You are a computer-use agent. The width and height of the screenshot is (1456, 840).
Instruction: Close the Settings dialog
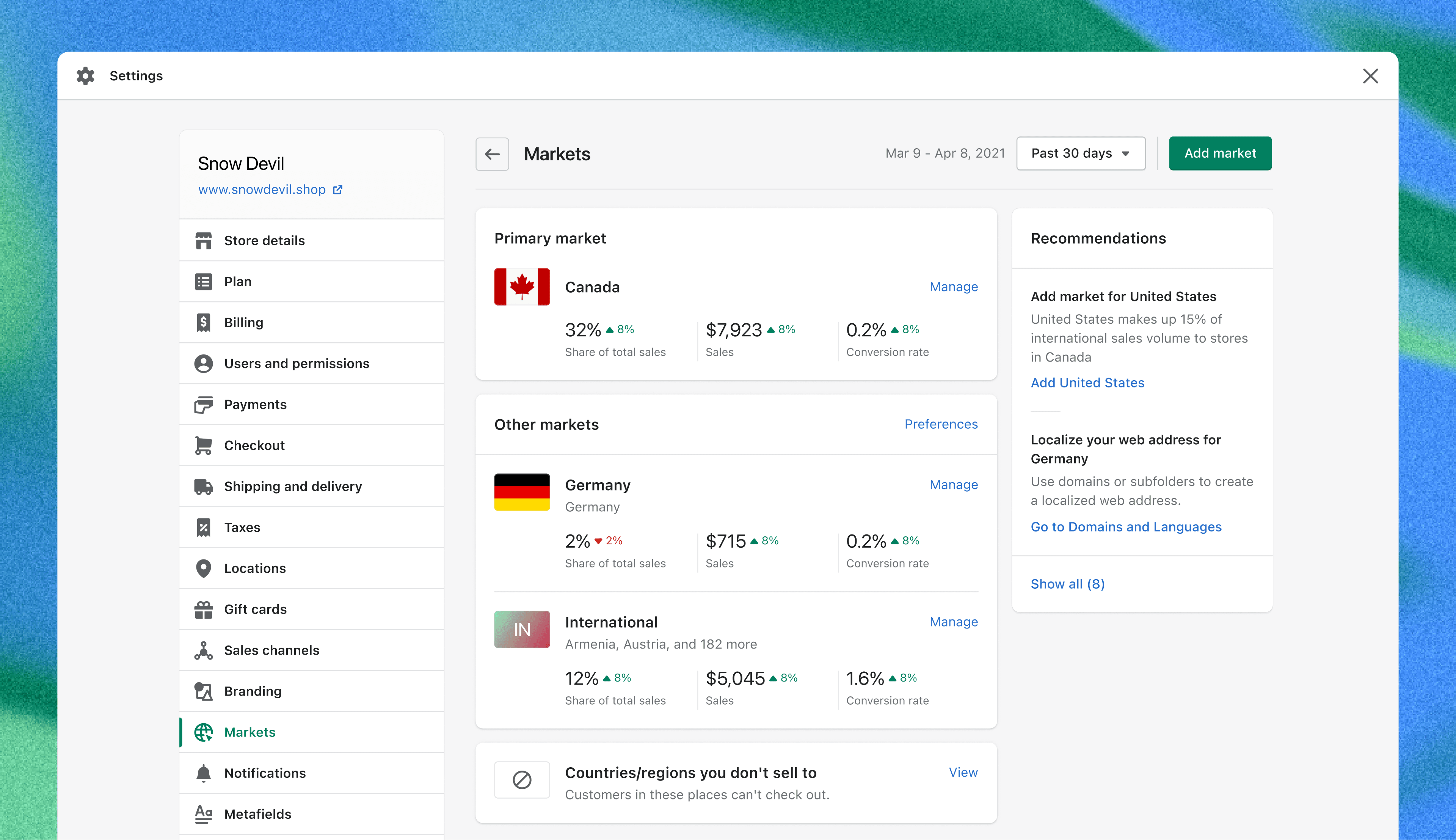coord(1371,75)
